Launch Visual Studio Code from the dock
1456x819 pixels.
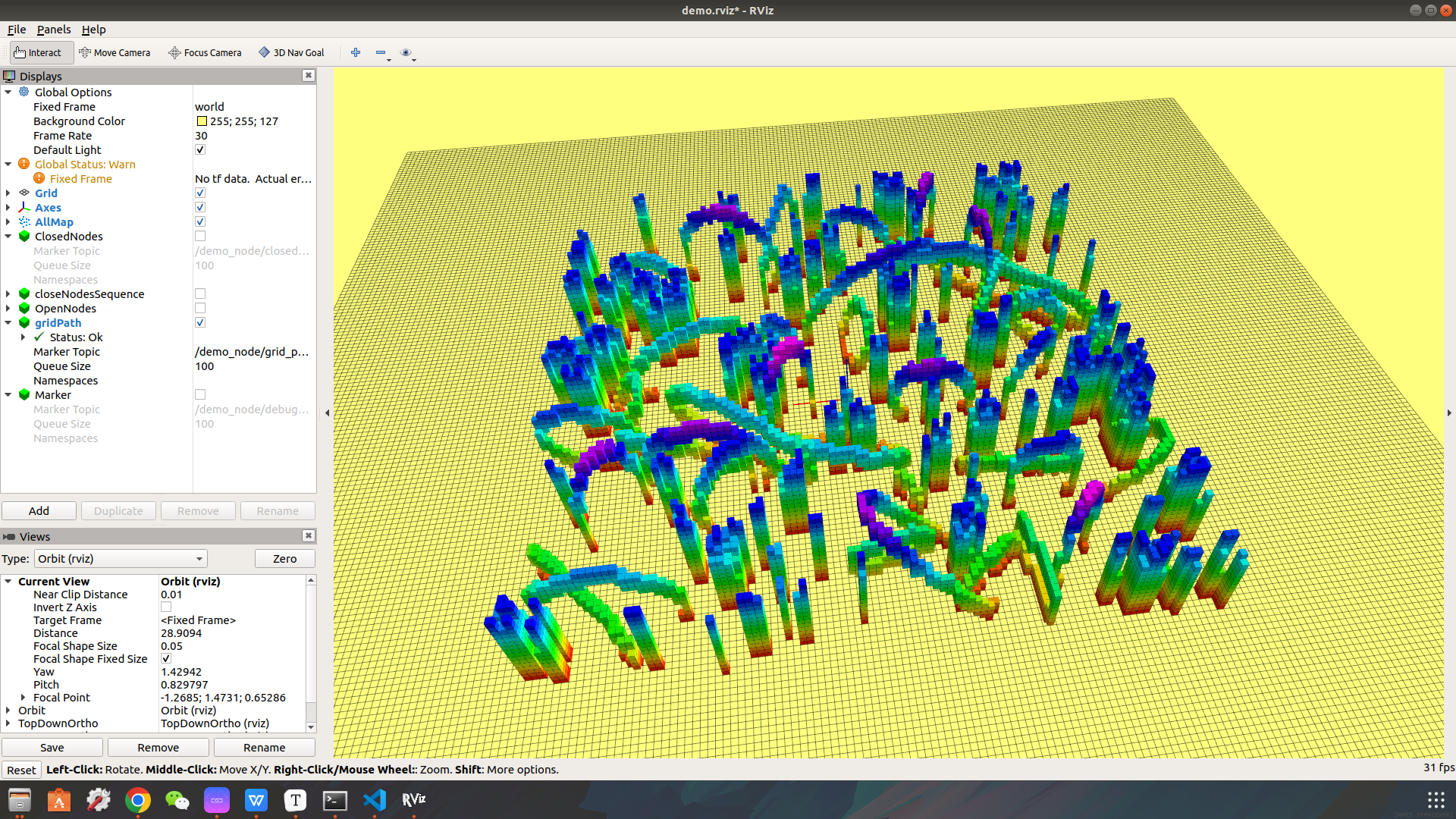tap(375, 799)
